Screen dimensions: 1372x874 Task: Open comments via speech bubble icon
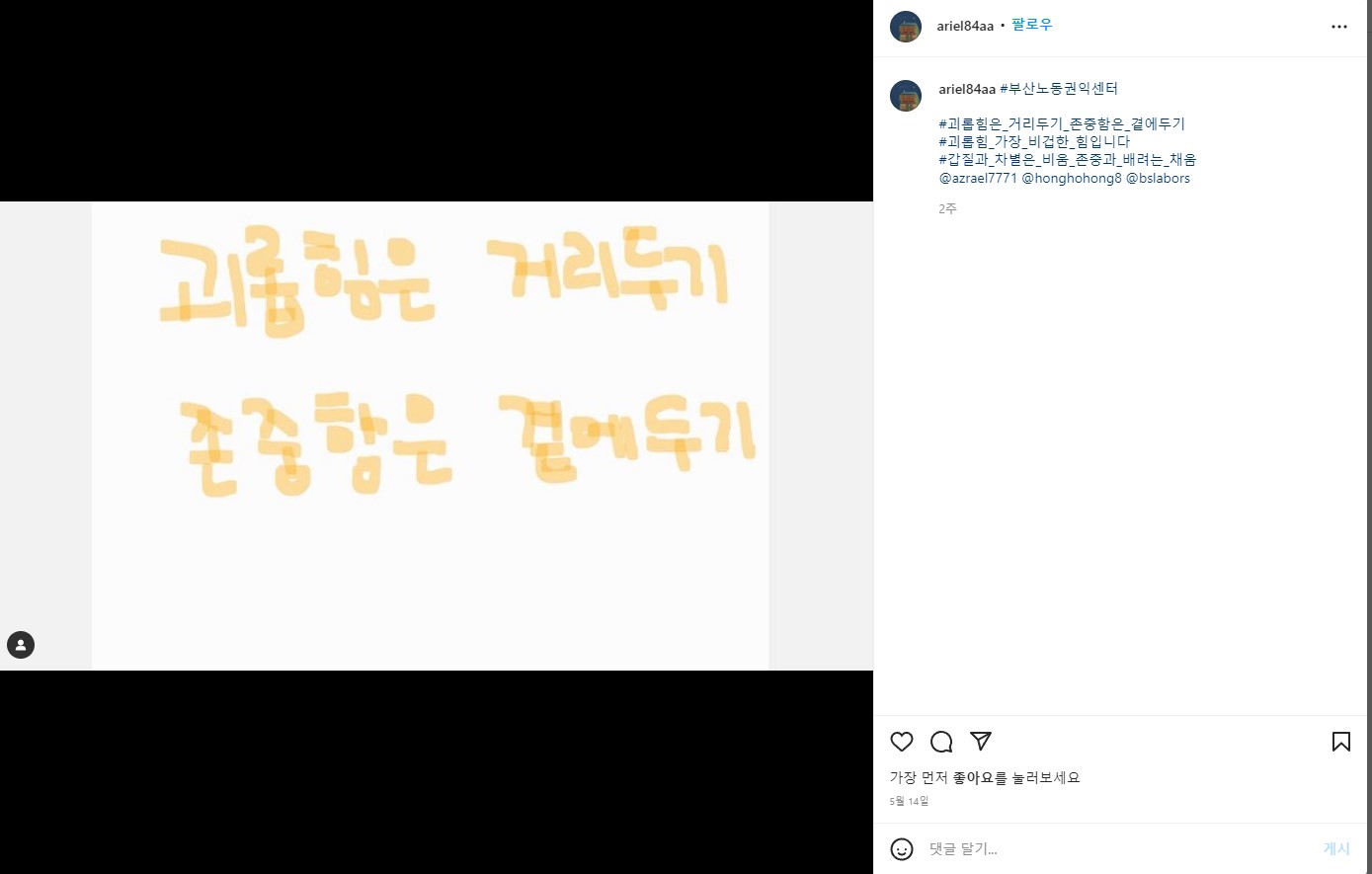(x=941, y=742)
